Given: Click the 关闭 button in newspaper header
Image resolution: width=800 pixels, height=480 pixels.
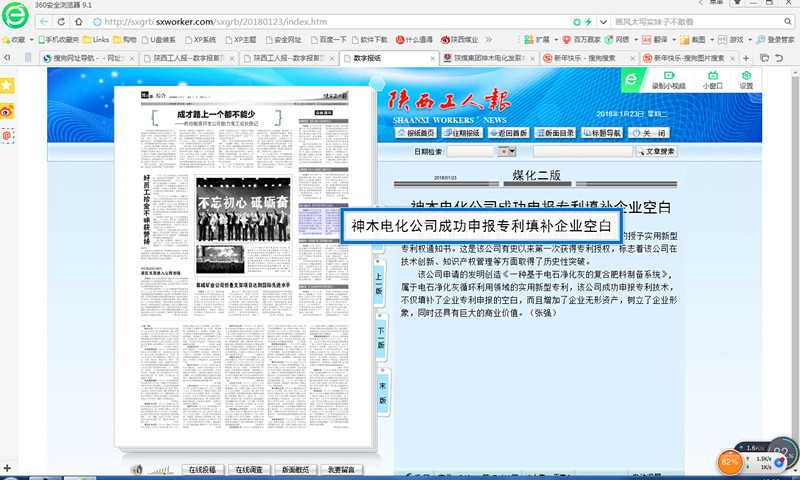Looking at the screenshot, I should [648, 133].
